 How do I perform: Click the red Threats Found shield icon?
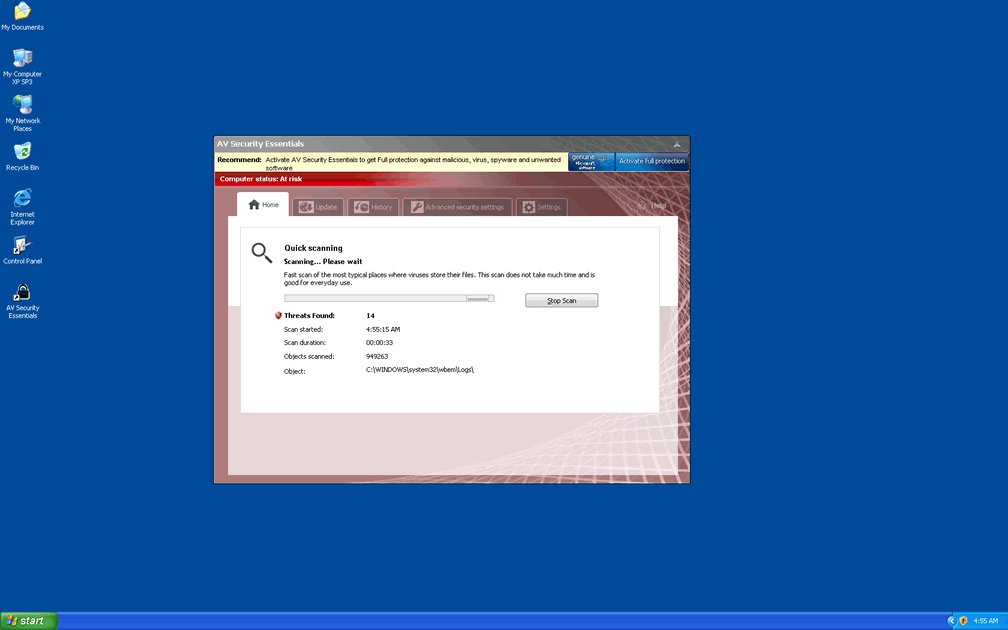pos(279,316)
